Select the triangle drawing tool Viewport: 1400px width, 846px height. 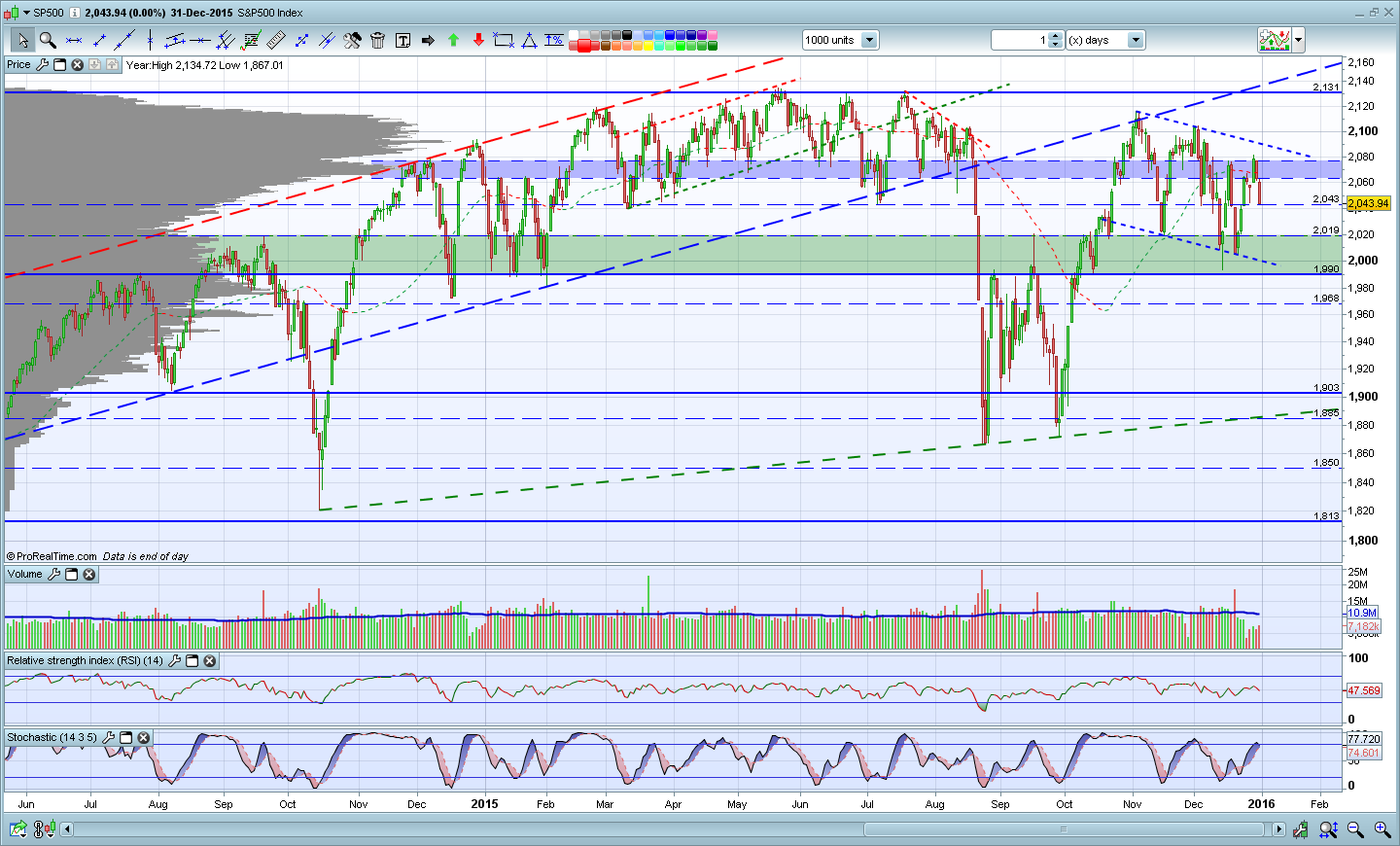coord(529,40)
